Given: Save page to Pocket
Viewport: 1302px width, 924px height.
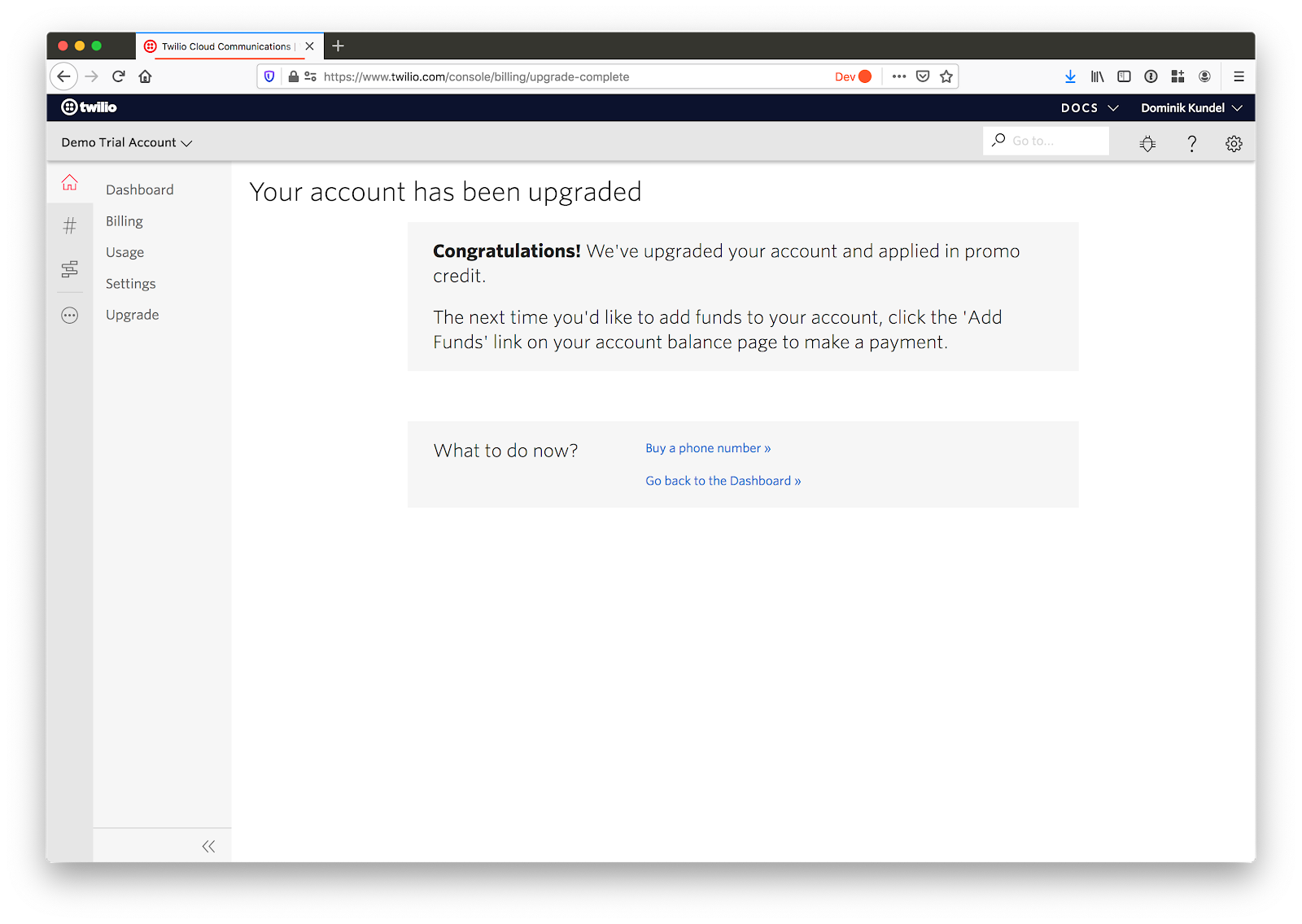Looking at the screenshot, I should 923,76.
